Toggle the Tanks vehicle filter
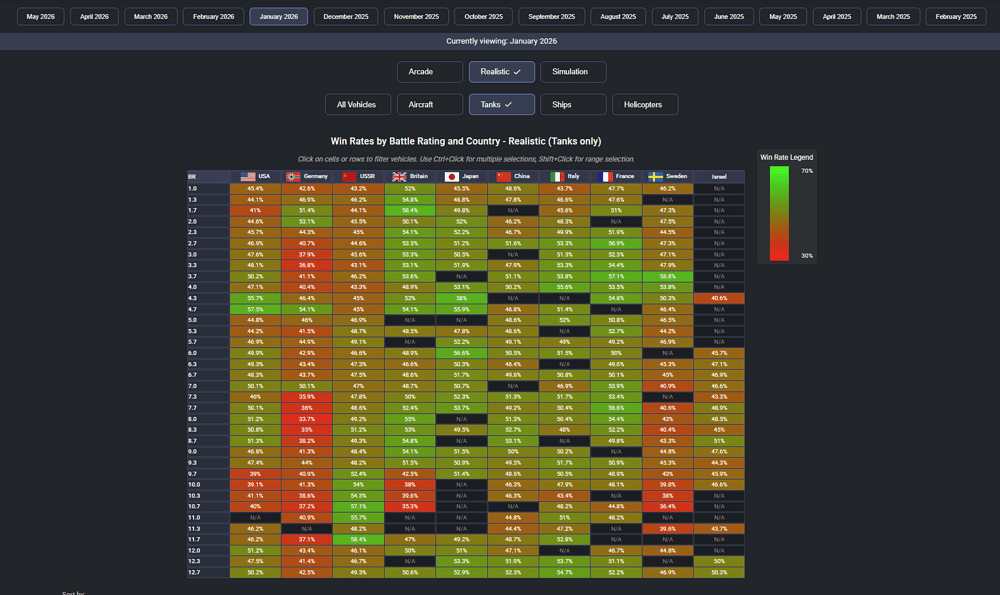This screenshot has height=595, width=1000. click(x=502, y=105)
